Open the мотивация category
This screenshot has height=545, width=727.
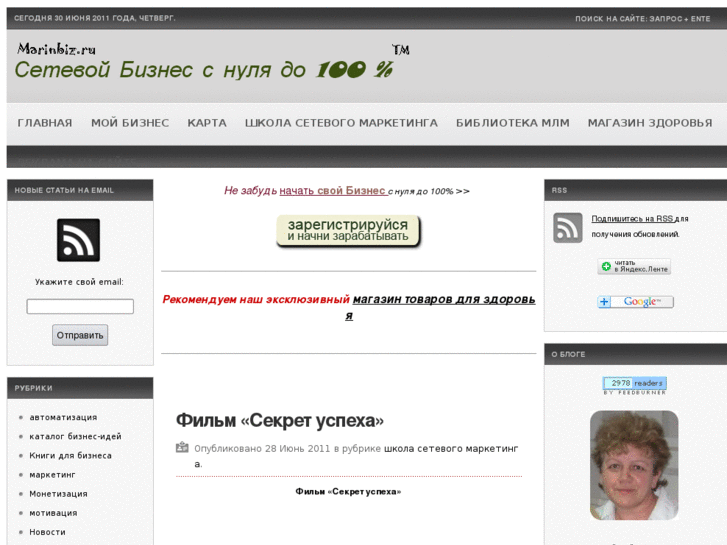[53, 513]
